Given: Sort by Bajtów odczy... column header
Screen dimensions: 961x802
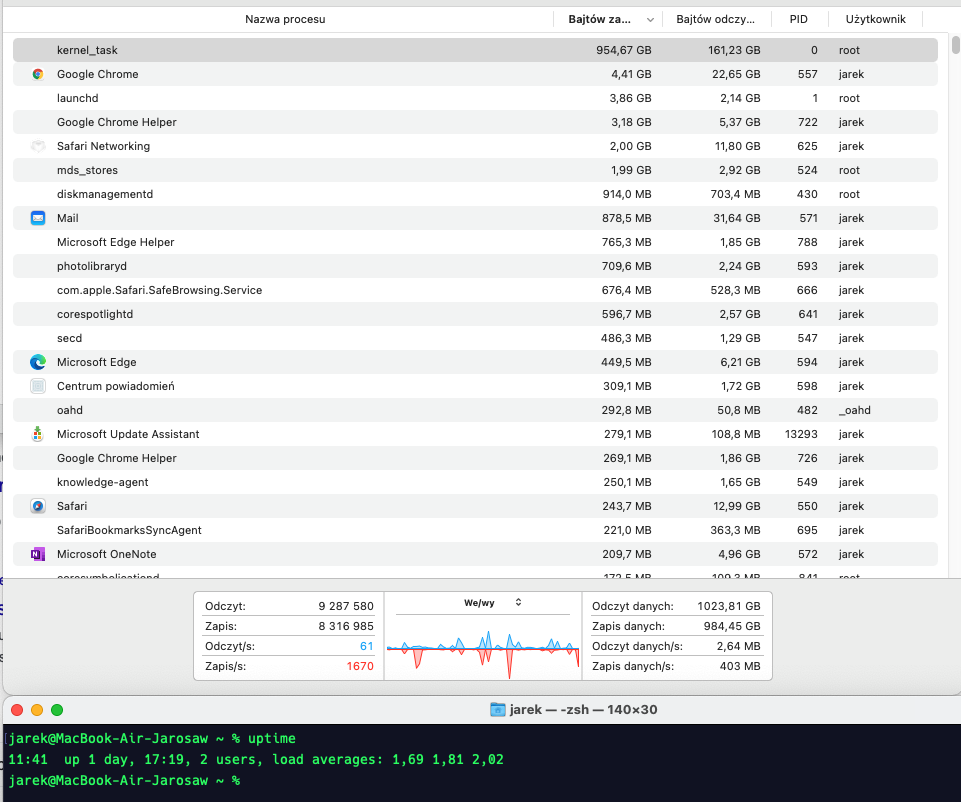Looking at the screenshot, I should click(715, 19).
